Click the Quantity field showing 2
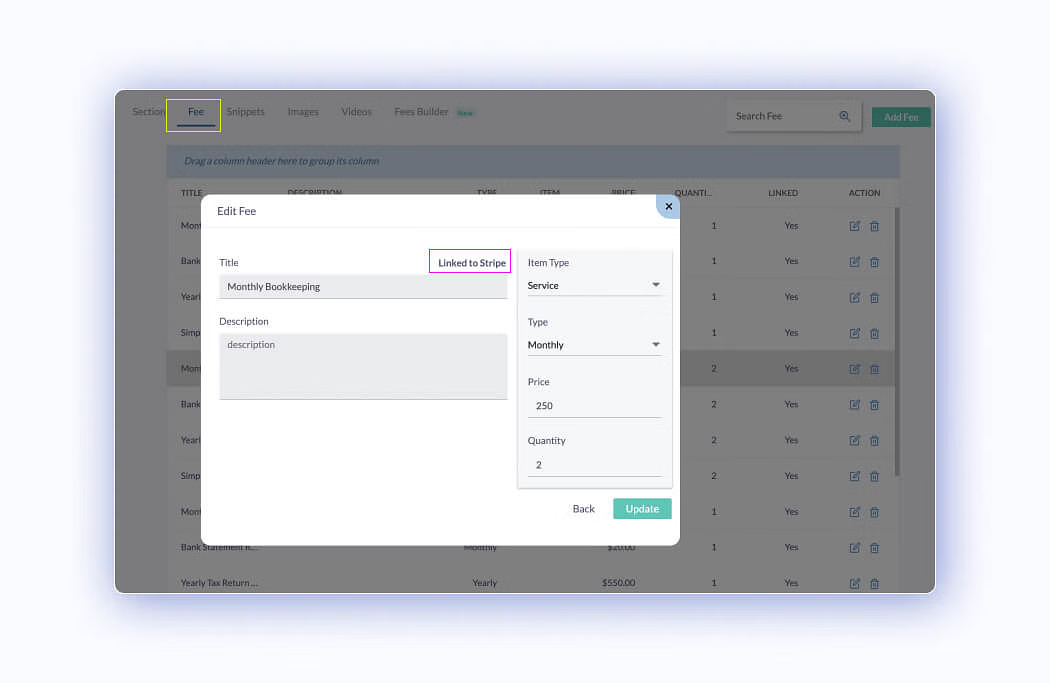Viewport: 1050px width, 683px height. (x=594, y=465)
